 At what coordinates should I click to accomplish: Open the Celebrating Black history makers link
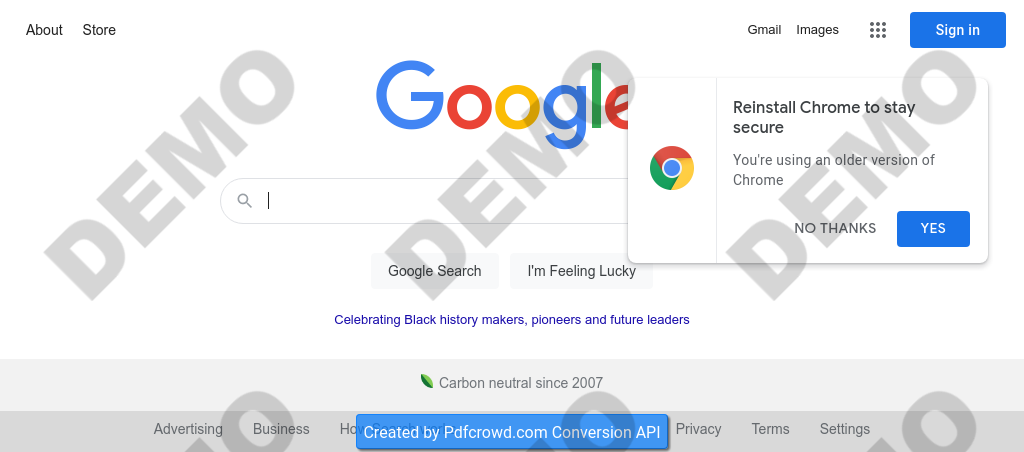(512, 320)
